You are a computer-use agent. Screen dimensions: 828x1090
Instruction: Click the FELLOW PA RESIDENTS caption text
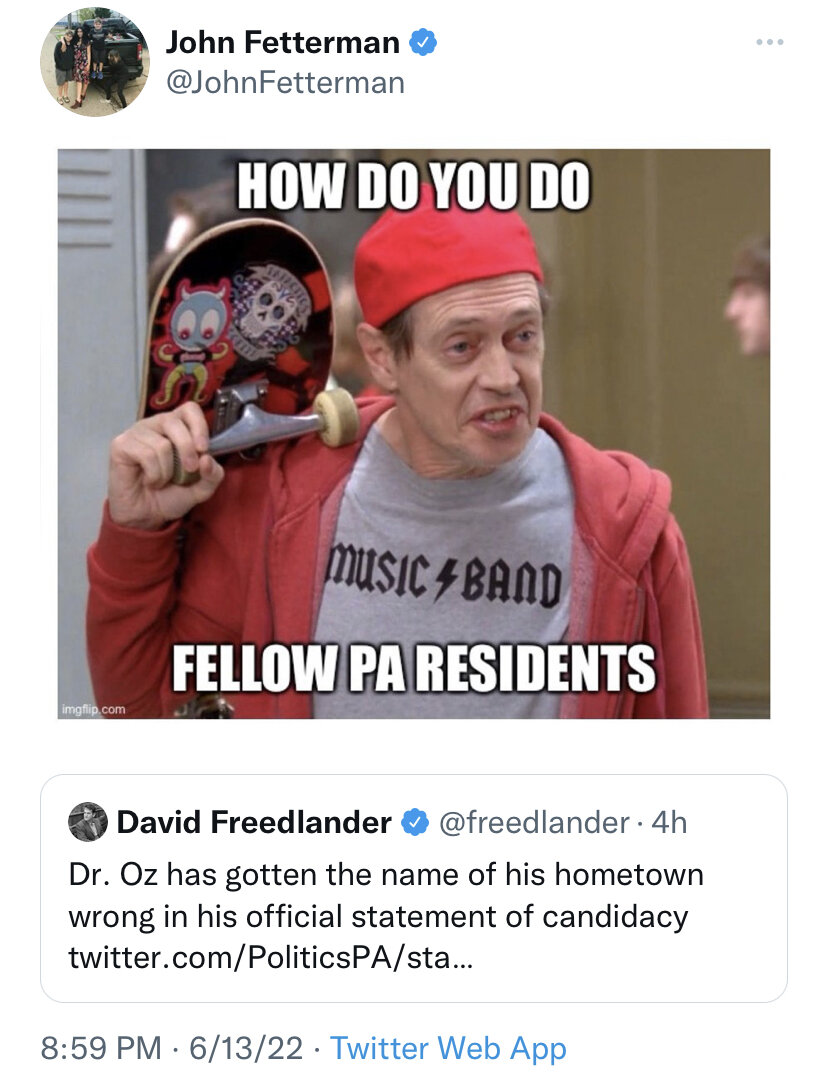[414, 668]
